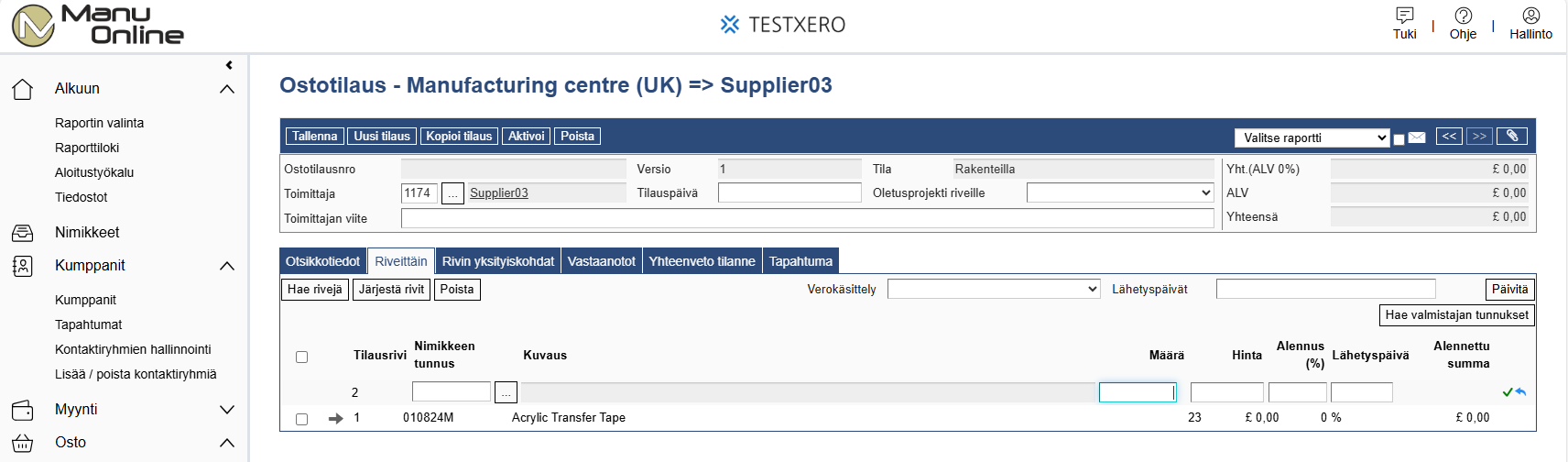
Task: Click the Alkuun home icon
Action: pyautogui.click(x=23, y=89)
